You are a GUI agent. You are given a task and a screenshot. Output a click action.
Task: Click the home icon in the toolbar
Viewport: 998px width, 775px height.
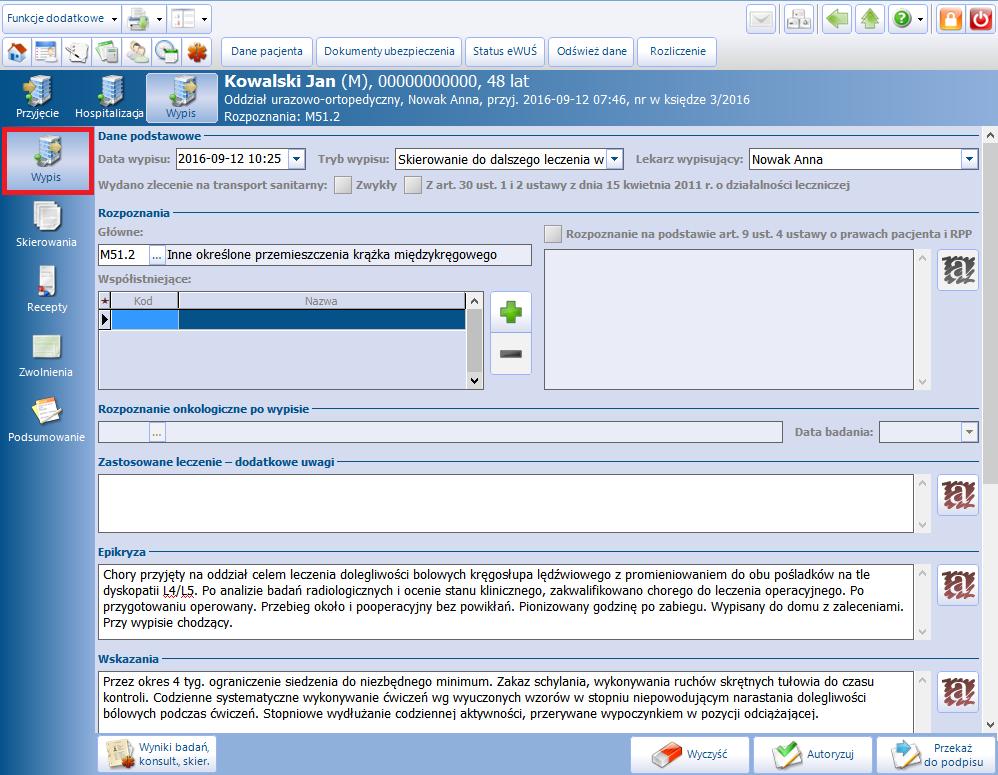click(x=17, y=52)
